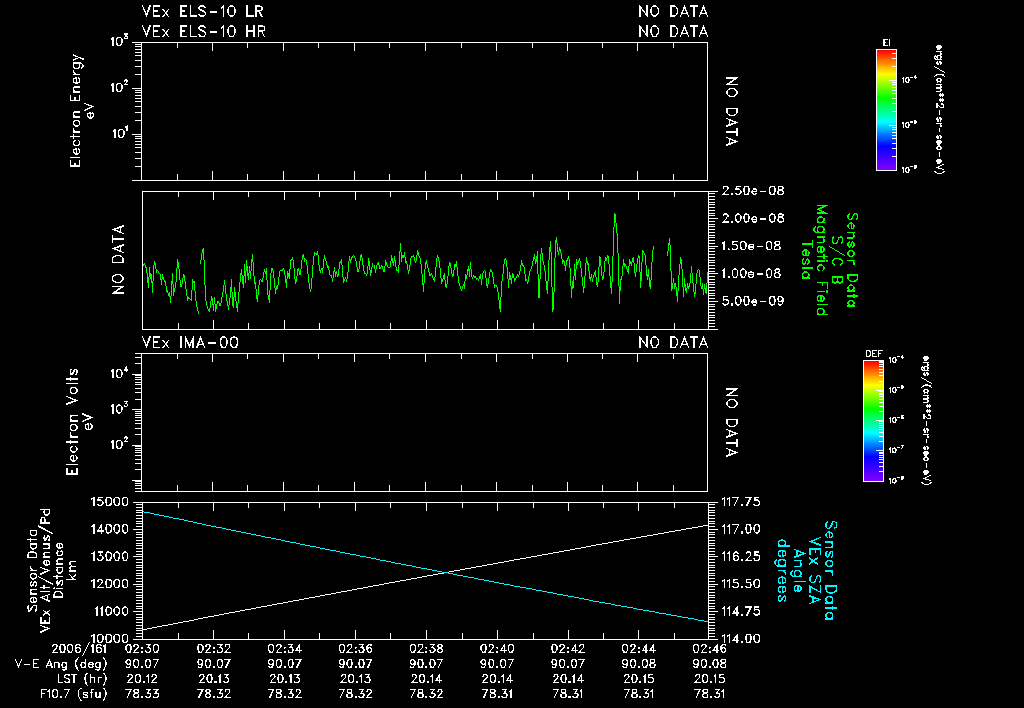
Task: Click the Electron Volts eV axis title
Action: 79,422
